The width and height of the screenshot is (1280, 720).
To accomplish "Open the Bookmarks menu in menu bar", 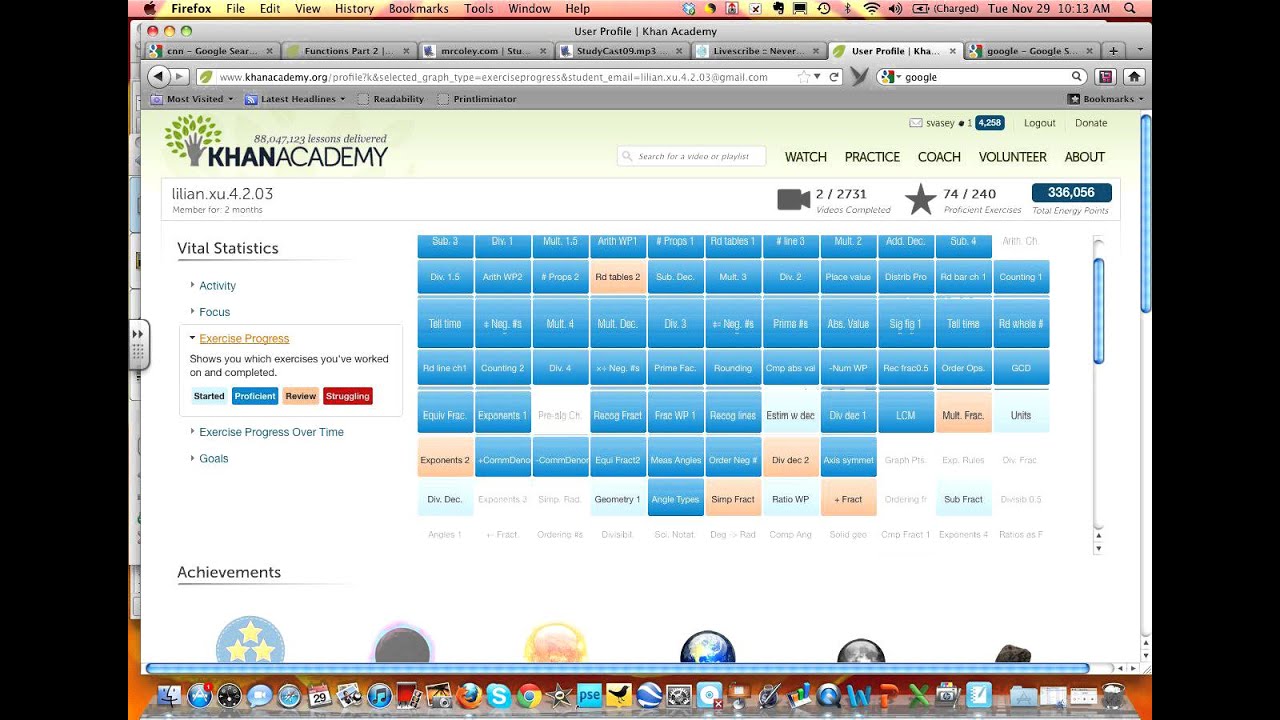I will tap(419, 8).
